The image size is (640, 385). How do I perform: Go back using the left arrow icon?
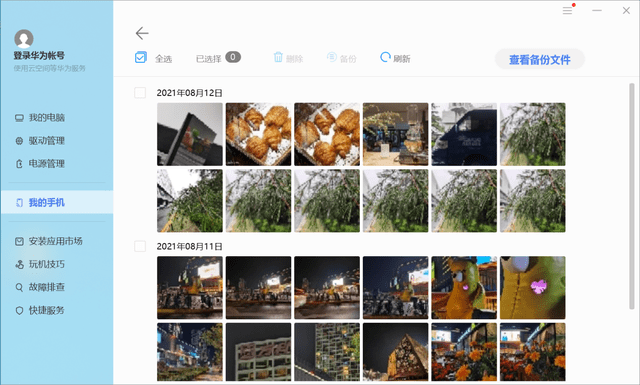[x=142, y=33]
